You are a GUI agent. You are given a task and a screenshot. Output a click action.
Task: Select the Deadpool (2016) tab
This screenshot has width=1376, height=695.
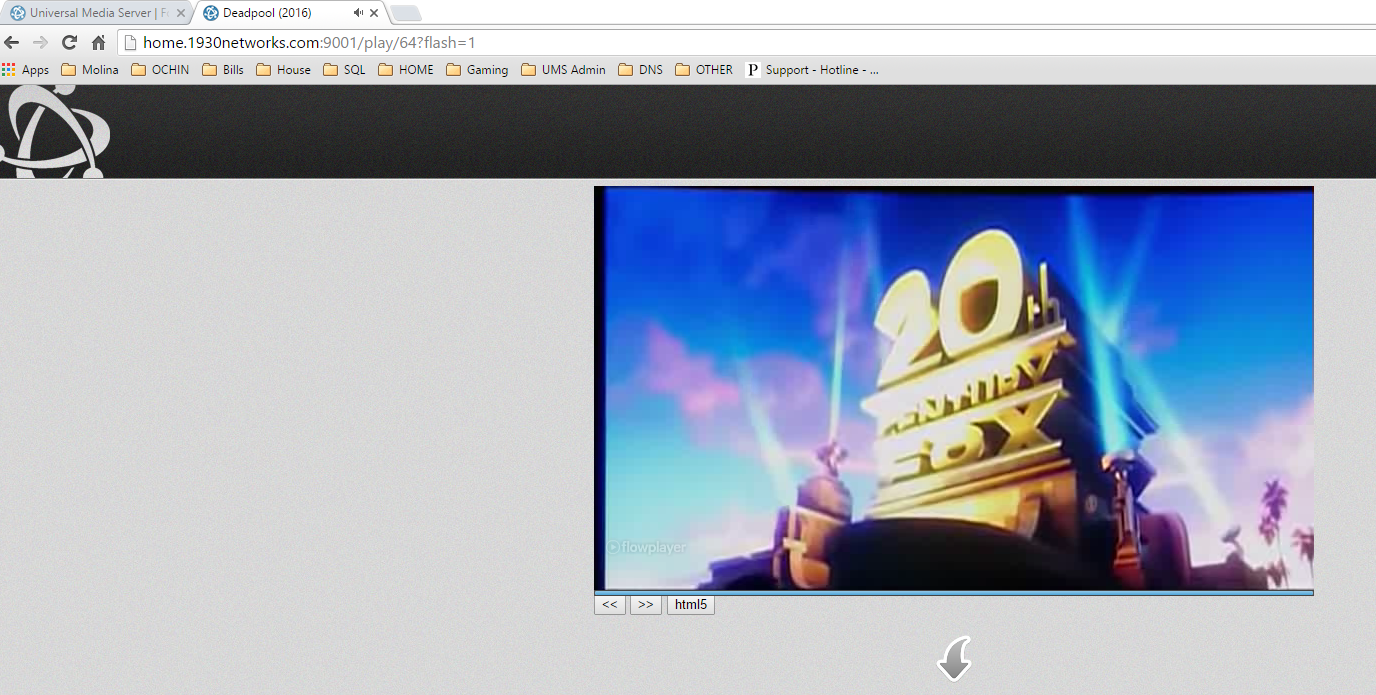tap(287, 13)
